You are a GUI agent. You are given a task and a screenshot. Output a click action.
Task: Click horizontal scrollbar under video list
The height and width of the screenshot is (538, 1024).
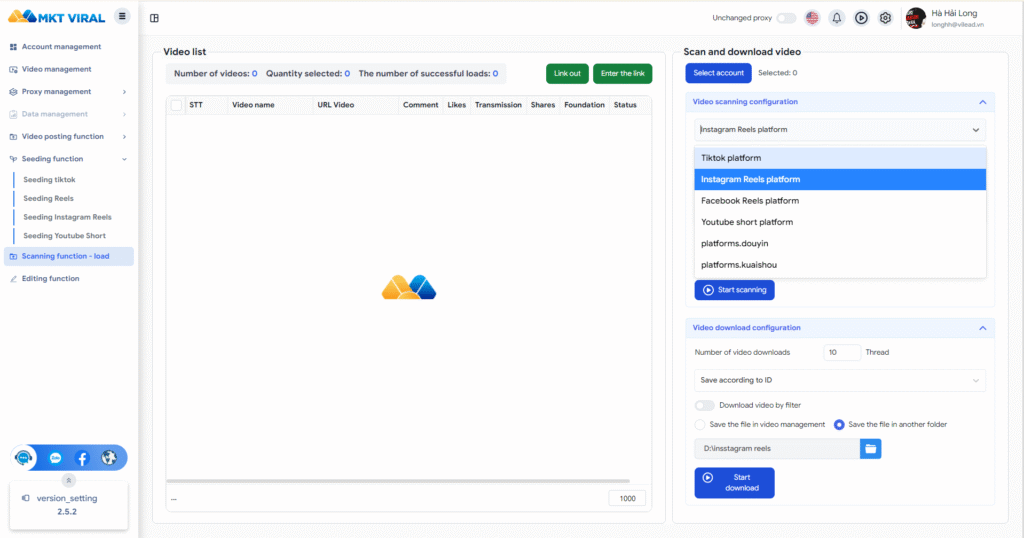(398, 481)
